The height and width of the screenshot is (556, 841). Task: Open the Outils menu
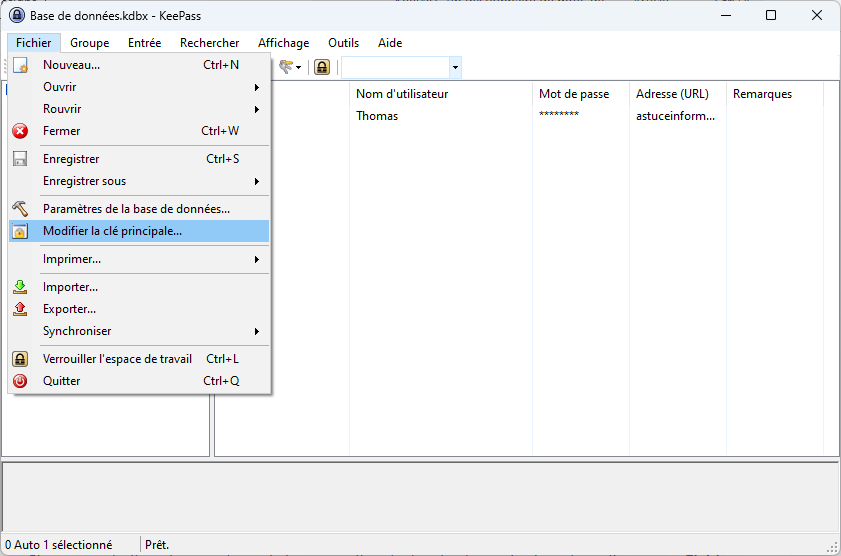click(343, 43)
